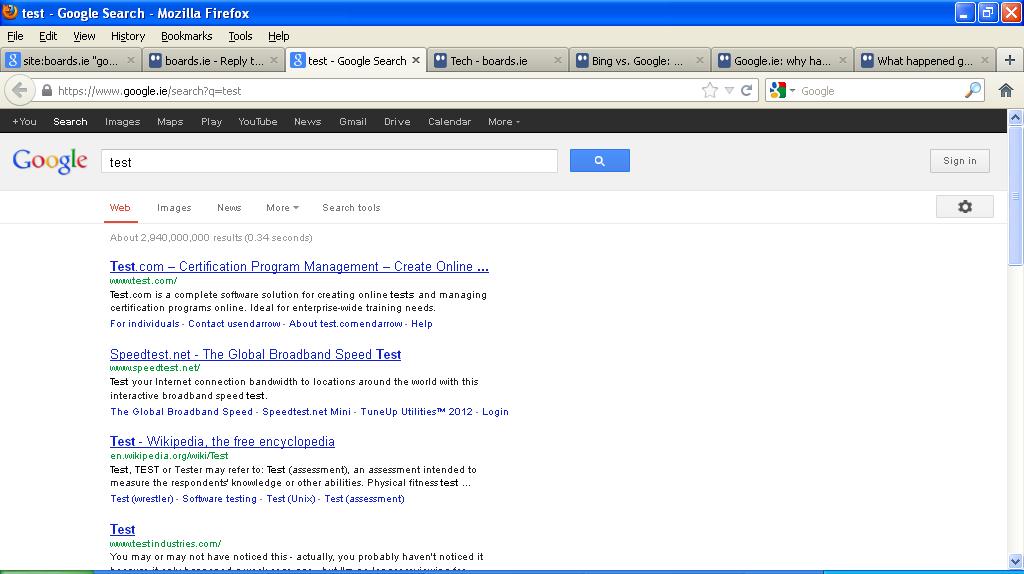1024x574 pixels.
Task: Open 'Speedtest.net Mini' sitelink
Action: [306, 412]
